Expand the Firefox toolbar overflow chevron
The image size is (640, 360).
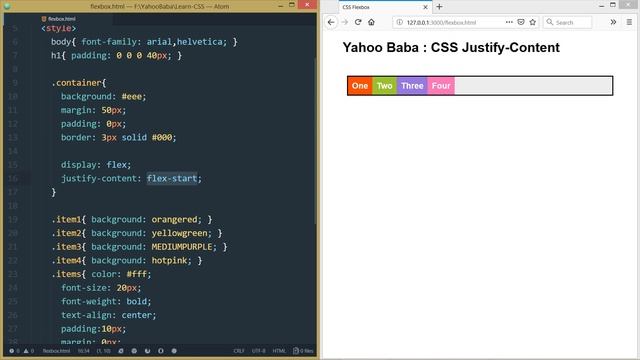[613, 22]
